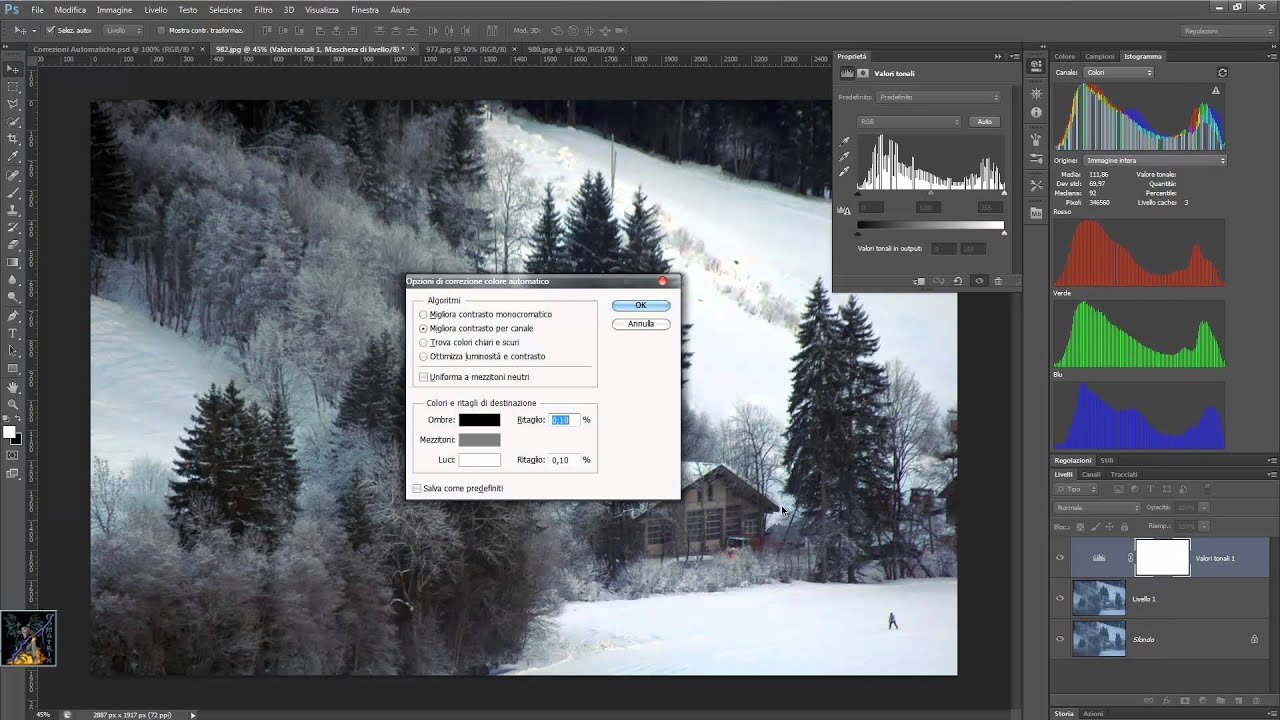Clip adjustment to layer below icon

tap(920, 281)
